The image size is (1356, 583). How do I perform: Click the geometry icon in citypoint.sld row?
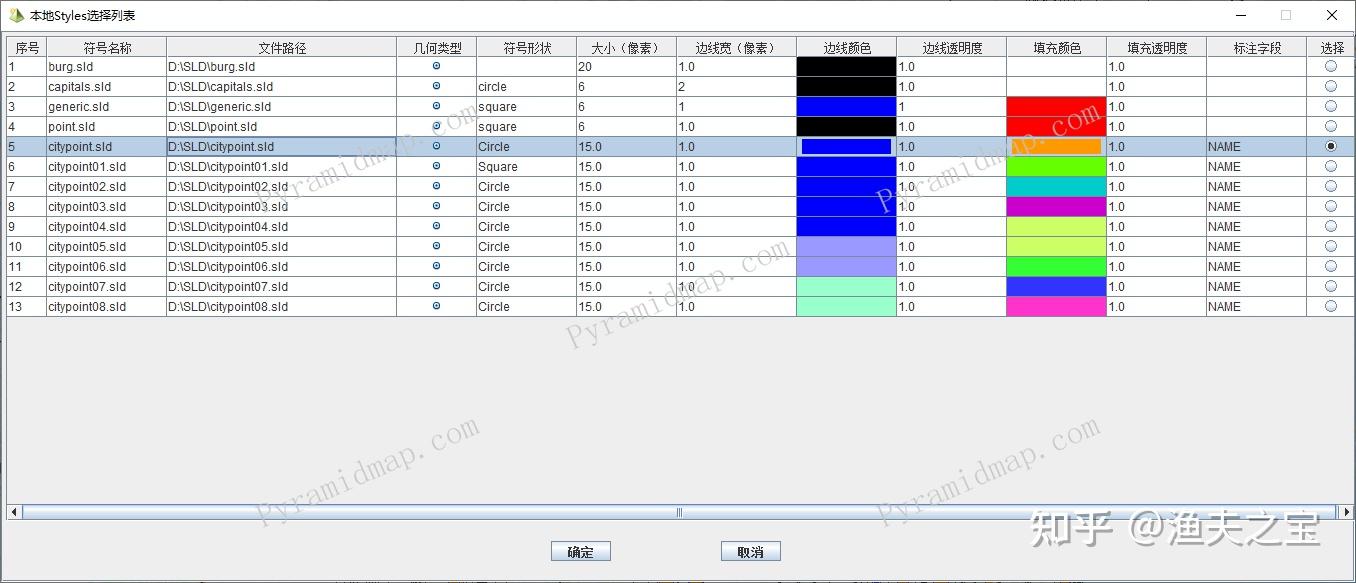click(x=435, y=146)
